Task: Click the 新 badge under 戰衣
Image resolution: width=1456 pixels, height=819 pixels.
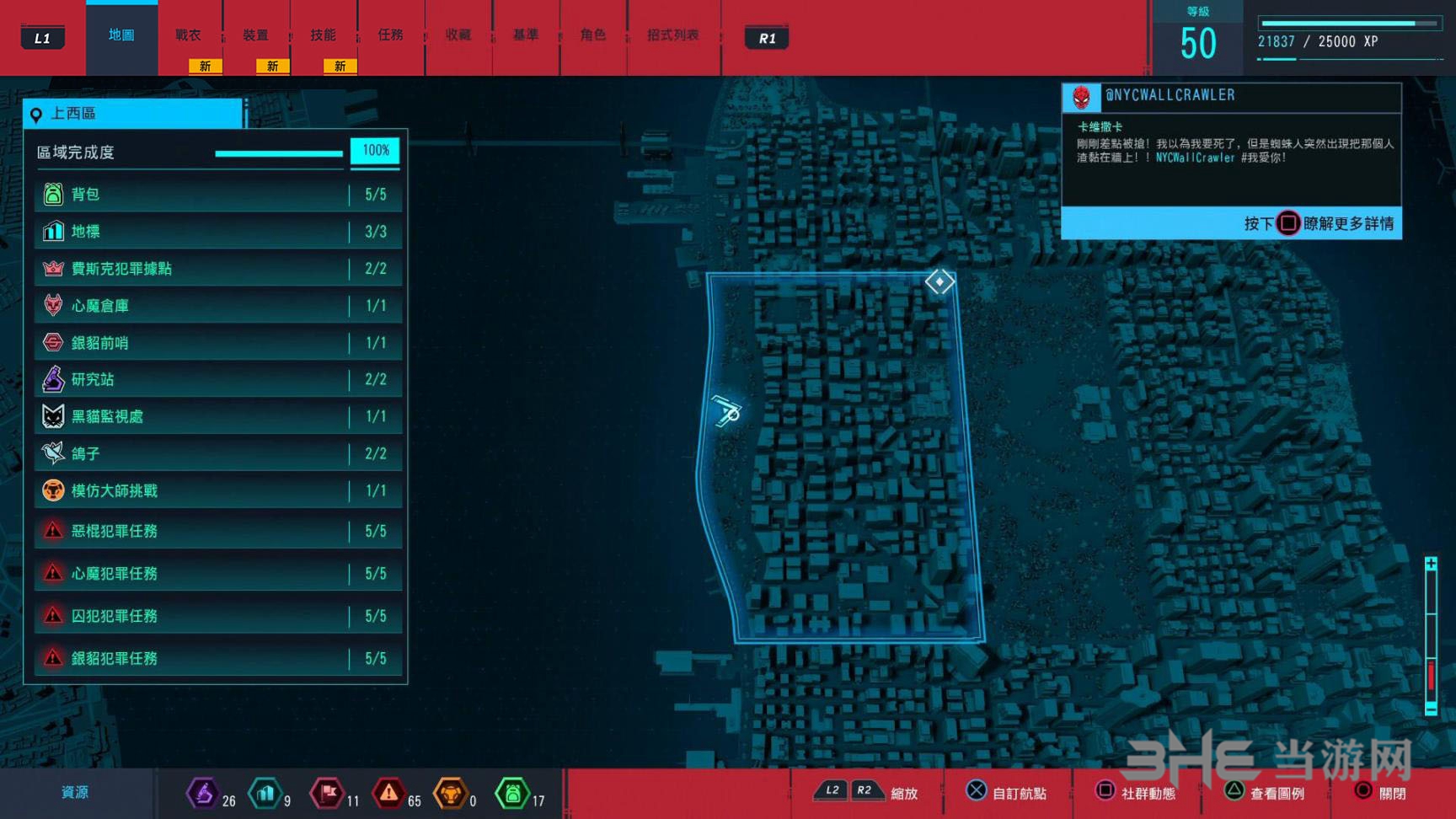Action: pyautogui.click(x=205, y=66)
